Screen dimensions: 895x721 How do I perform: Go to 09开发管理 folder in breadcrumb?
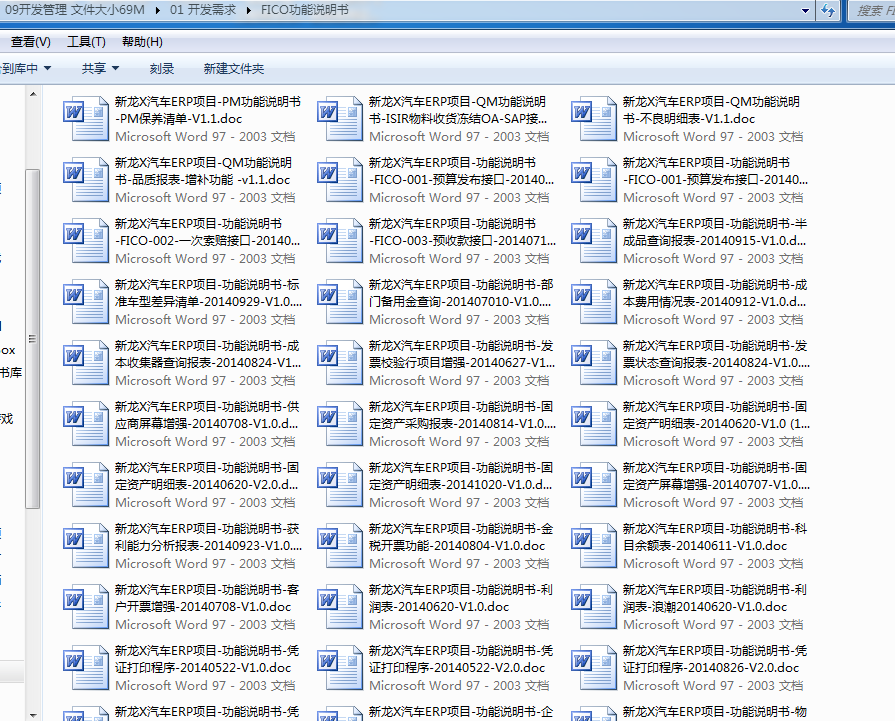(74, 10)
